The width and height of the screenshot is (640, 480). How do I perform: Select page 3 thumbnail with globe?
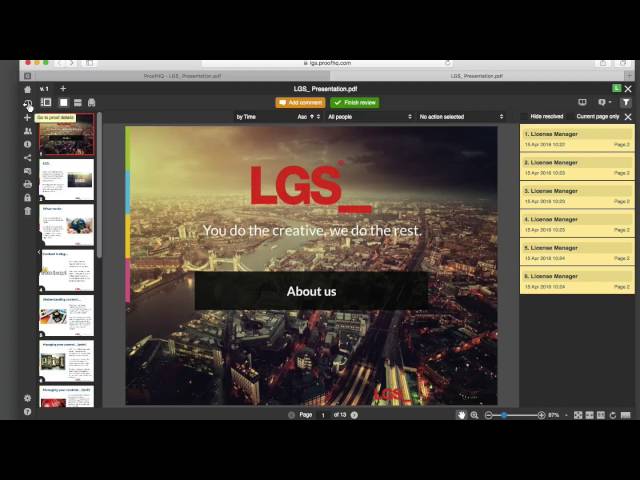pyautogui.click(x=67, y=225)
